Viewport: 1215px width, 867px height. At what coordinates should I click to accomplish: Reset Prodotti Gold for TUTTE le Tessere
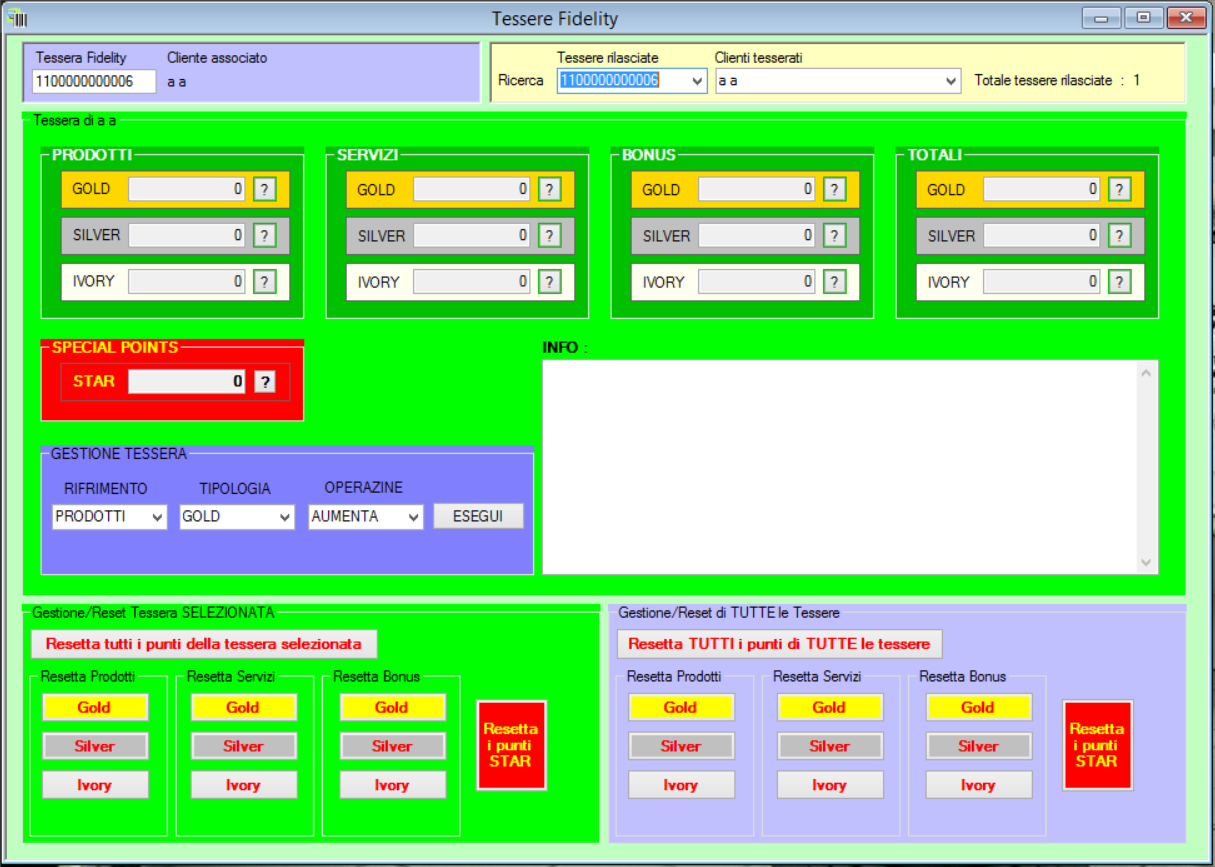[680, 707]
